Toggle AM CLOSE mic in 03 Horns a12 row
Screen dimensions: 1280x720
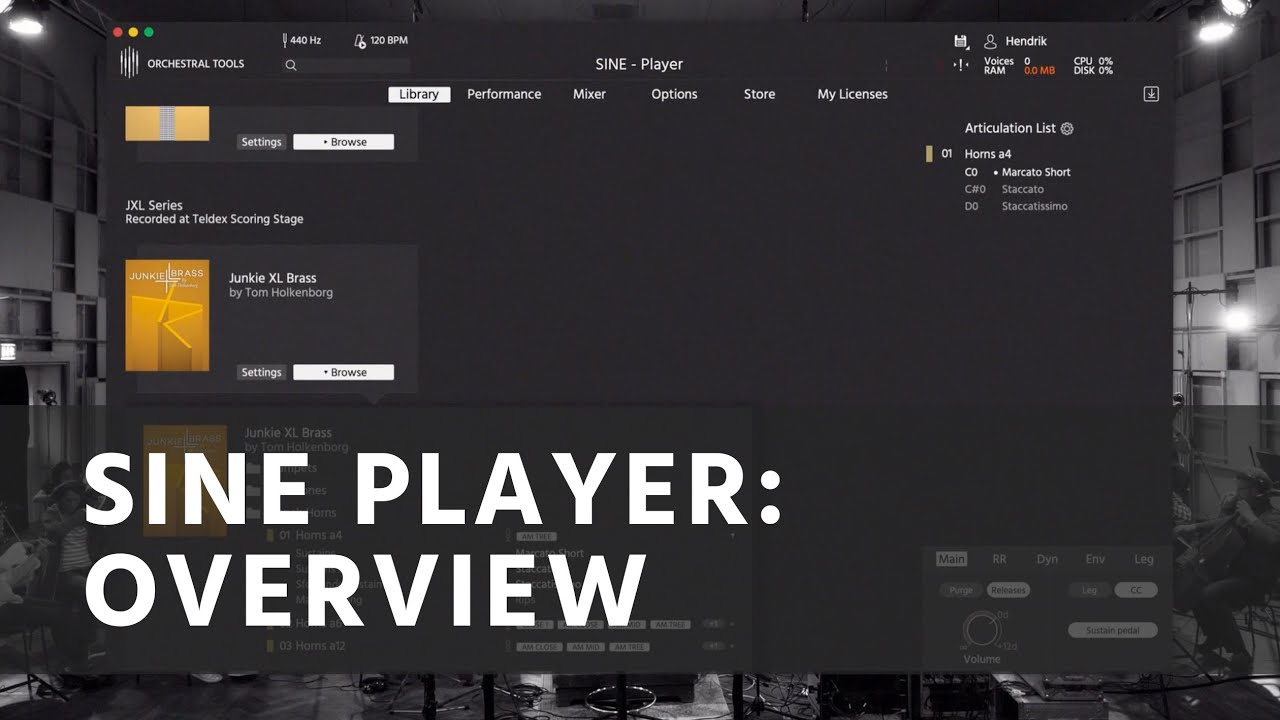tap(539, 647)
